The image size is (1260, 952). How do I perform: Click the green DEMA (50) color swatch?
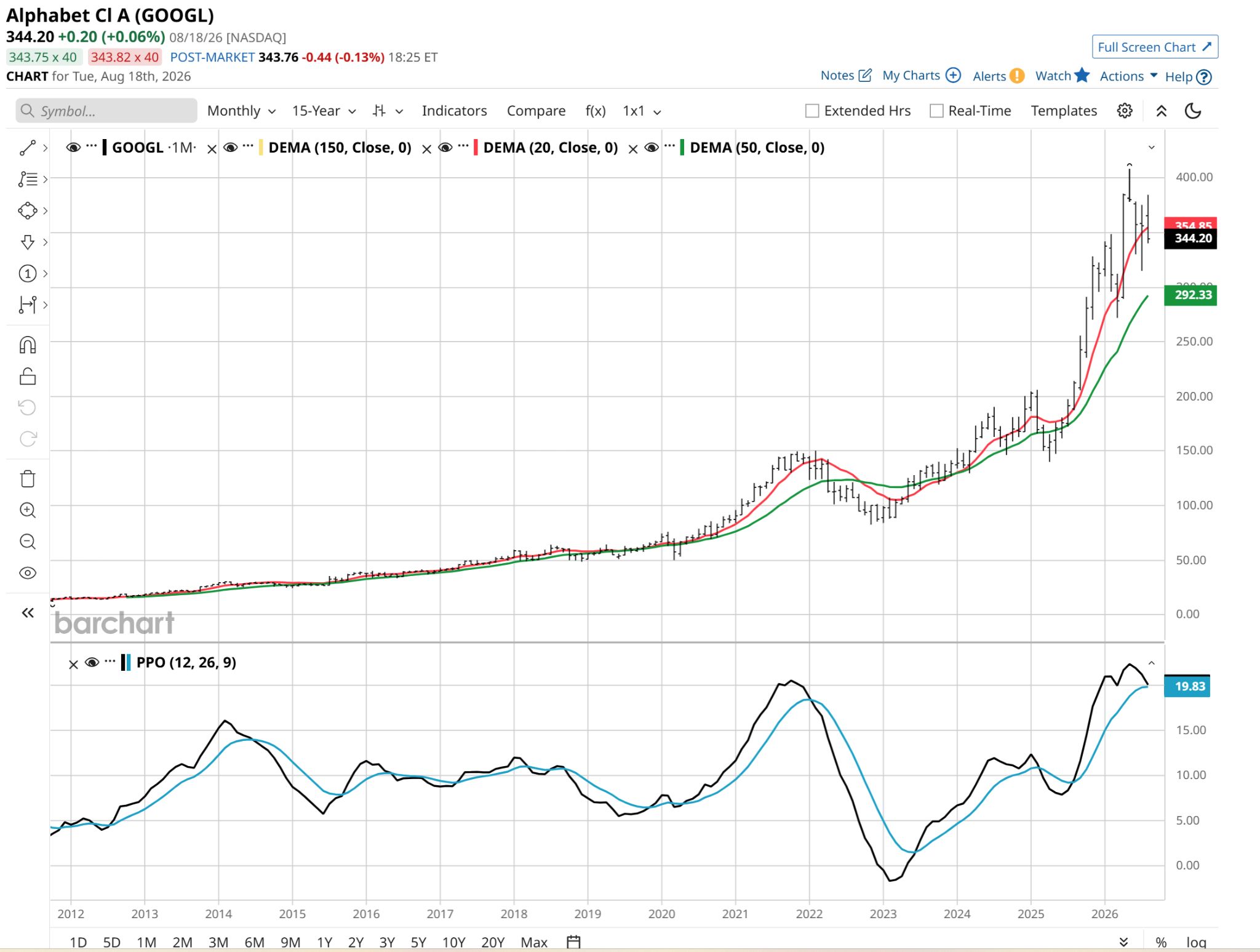click(x=682, y=148)
